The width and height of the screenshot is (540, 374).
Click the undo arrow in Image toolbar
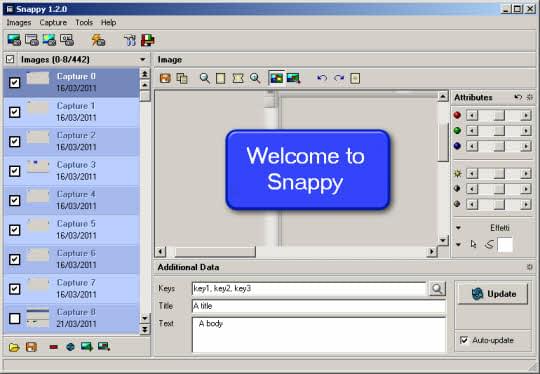point(322,78)
